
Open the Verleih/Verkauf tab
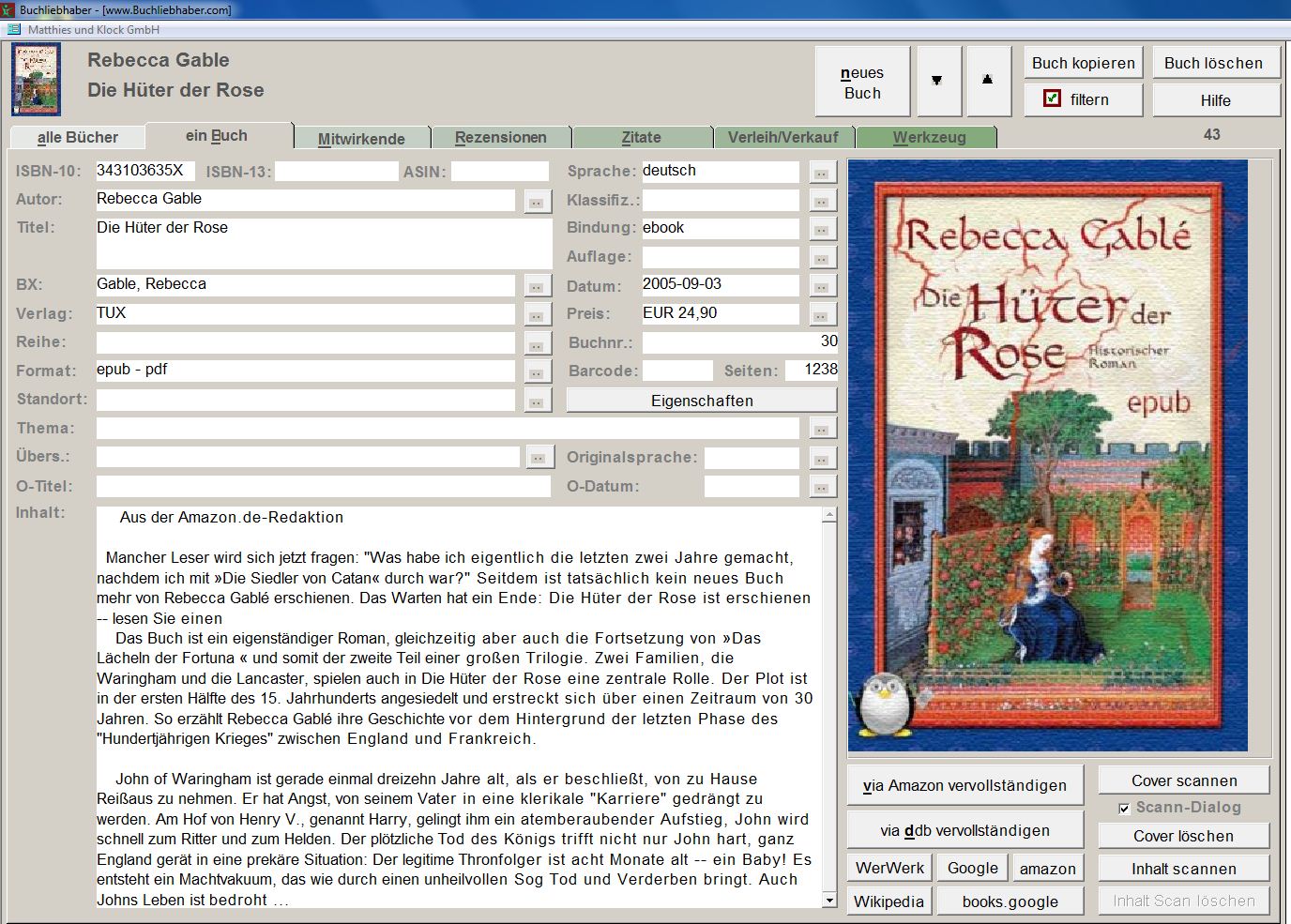pos(782,138)
